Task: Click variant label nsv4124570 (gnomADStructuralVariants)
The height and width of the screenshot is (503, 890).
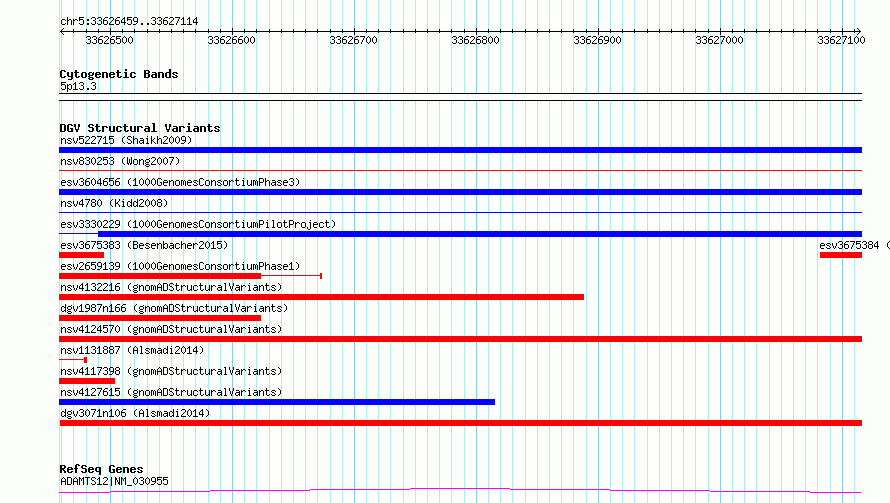Action: (171, 329)
